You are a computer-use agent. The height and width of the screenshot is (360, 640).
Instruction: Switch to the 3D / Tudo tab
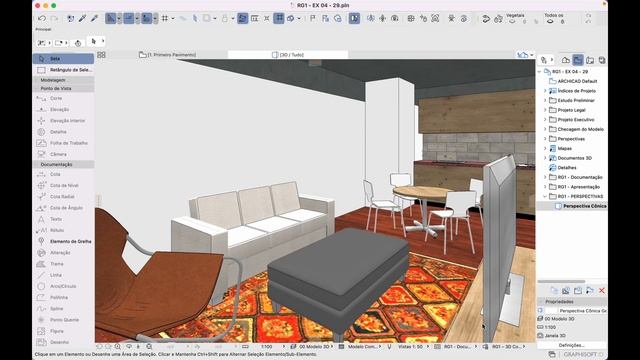288,55
